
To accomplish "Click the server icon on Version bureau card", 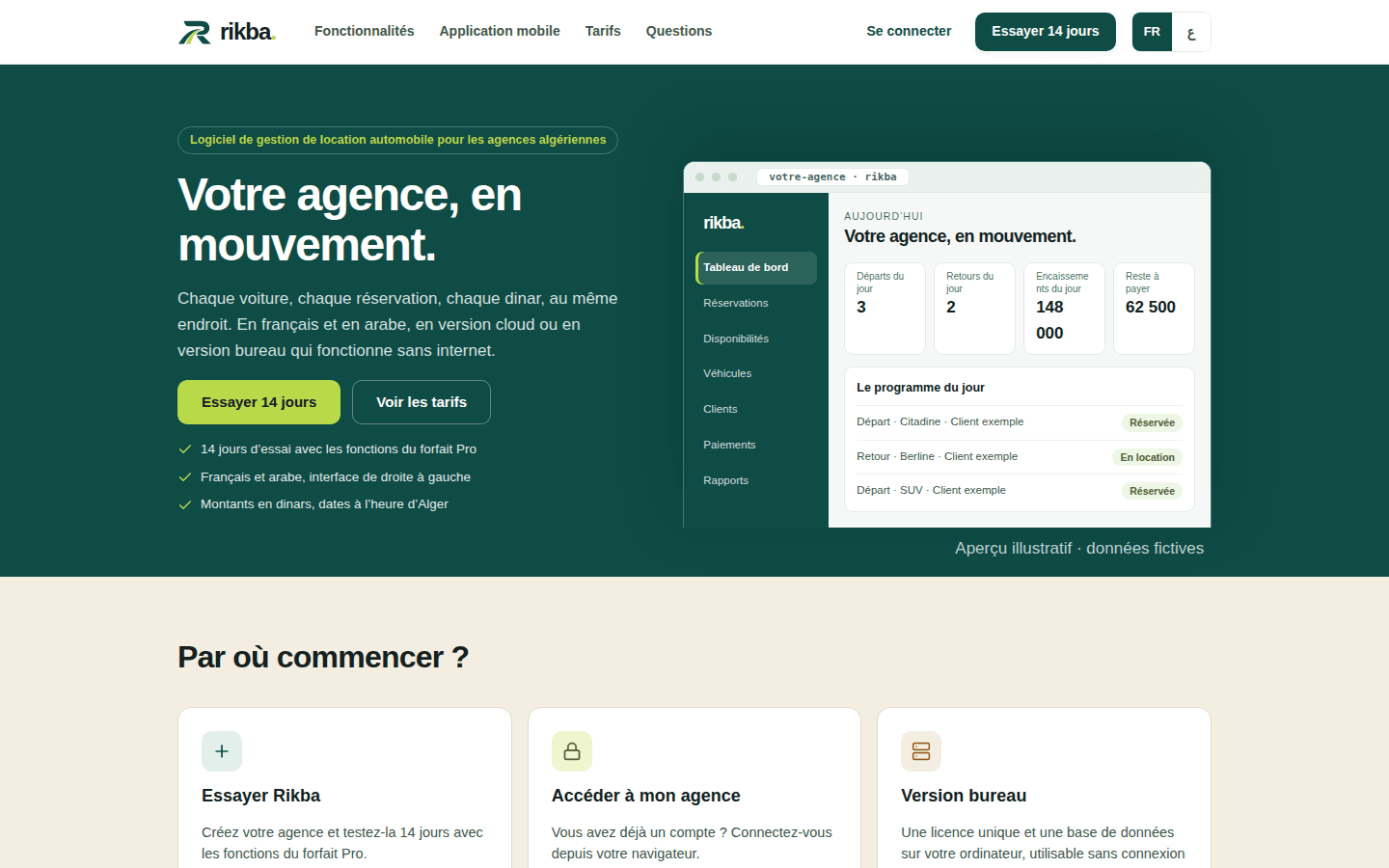I will pos(921,751).
